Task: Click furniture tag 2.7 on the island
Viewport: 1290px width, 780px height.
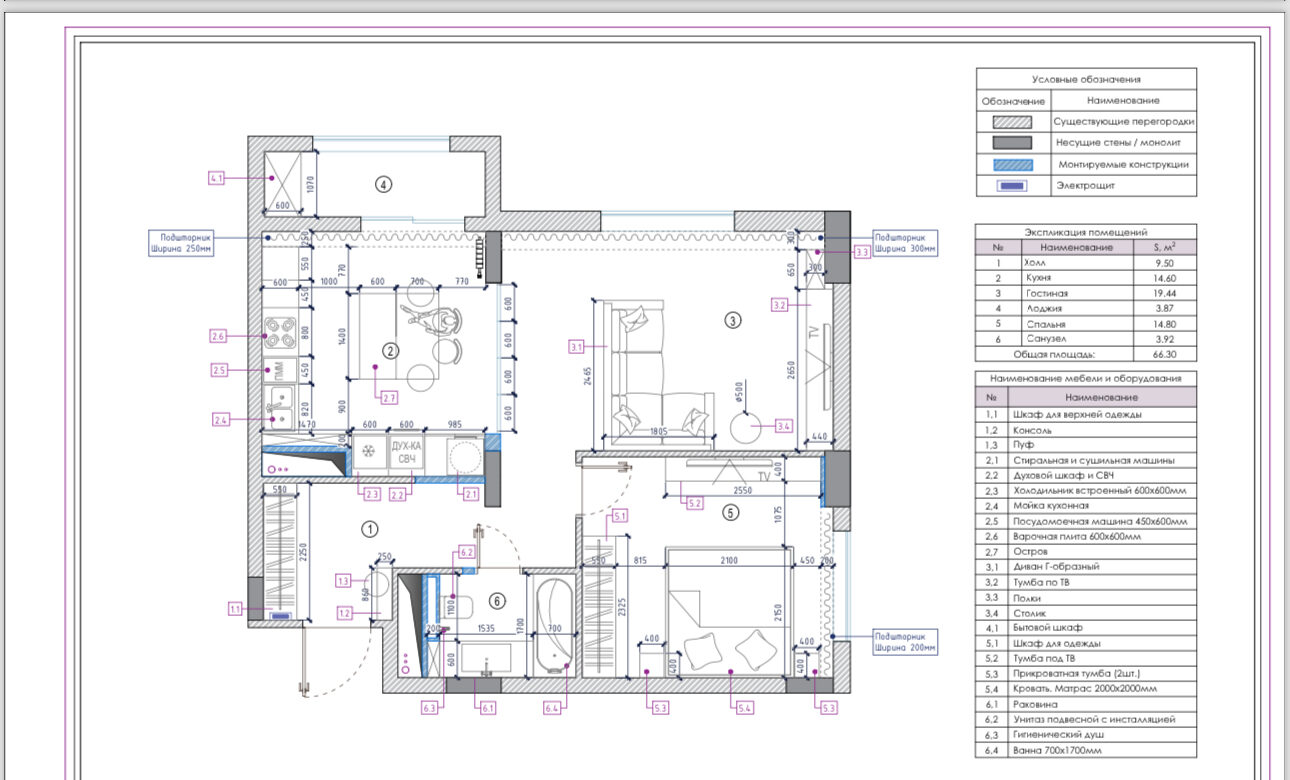Action: coord(389,397)
